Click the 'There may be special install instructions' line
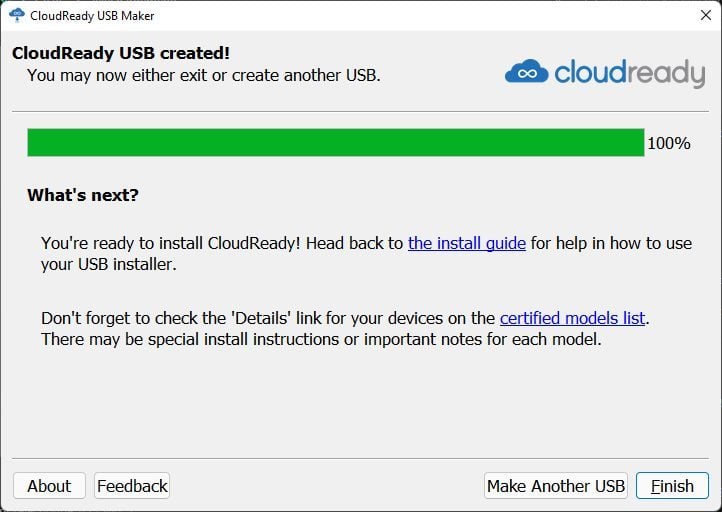722x512 pixels. (321, 339)
